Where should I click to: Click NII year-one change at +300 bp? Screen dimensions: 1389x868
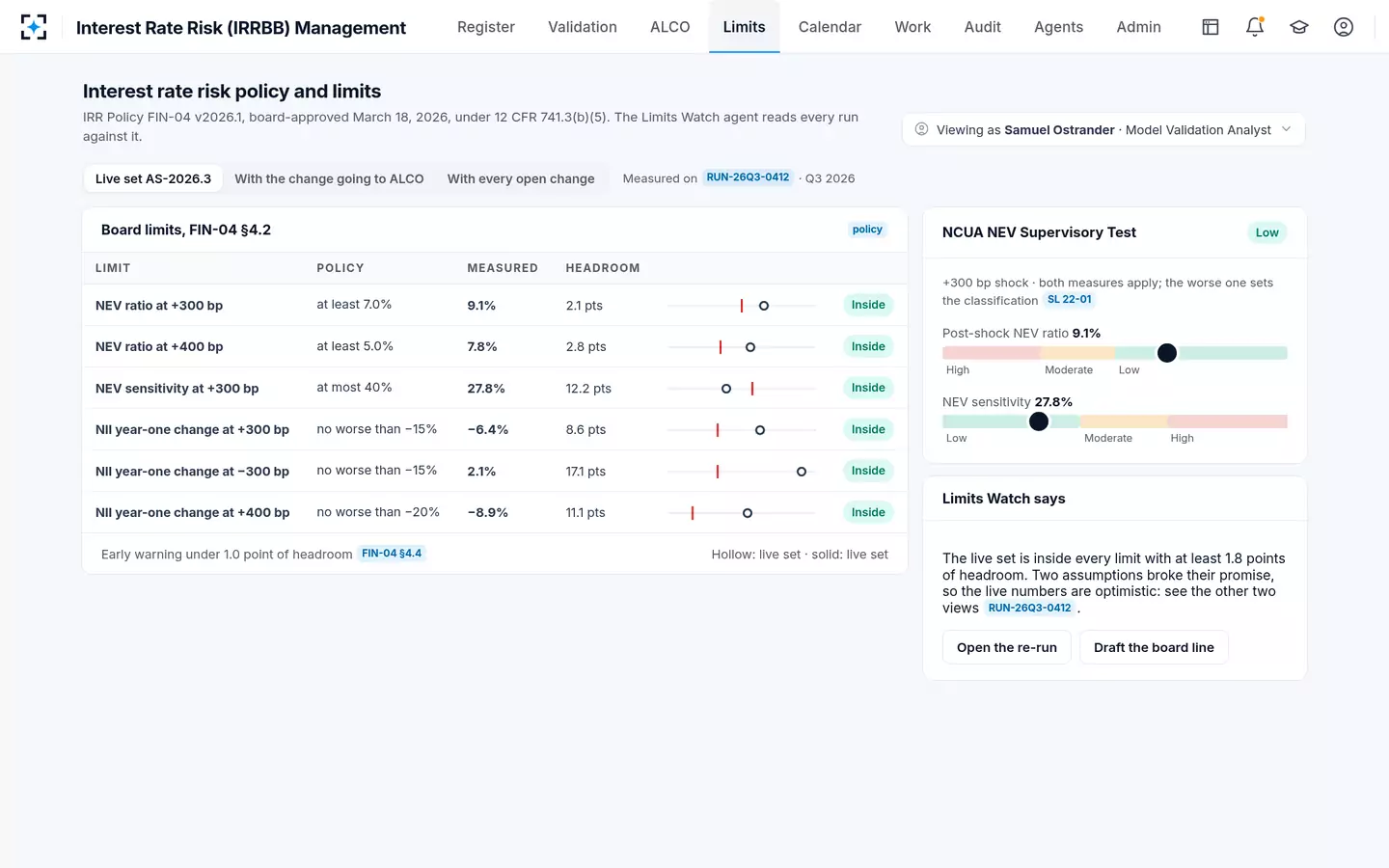tap(192, 429)
